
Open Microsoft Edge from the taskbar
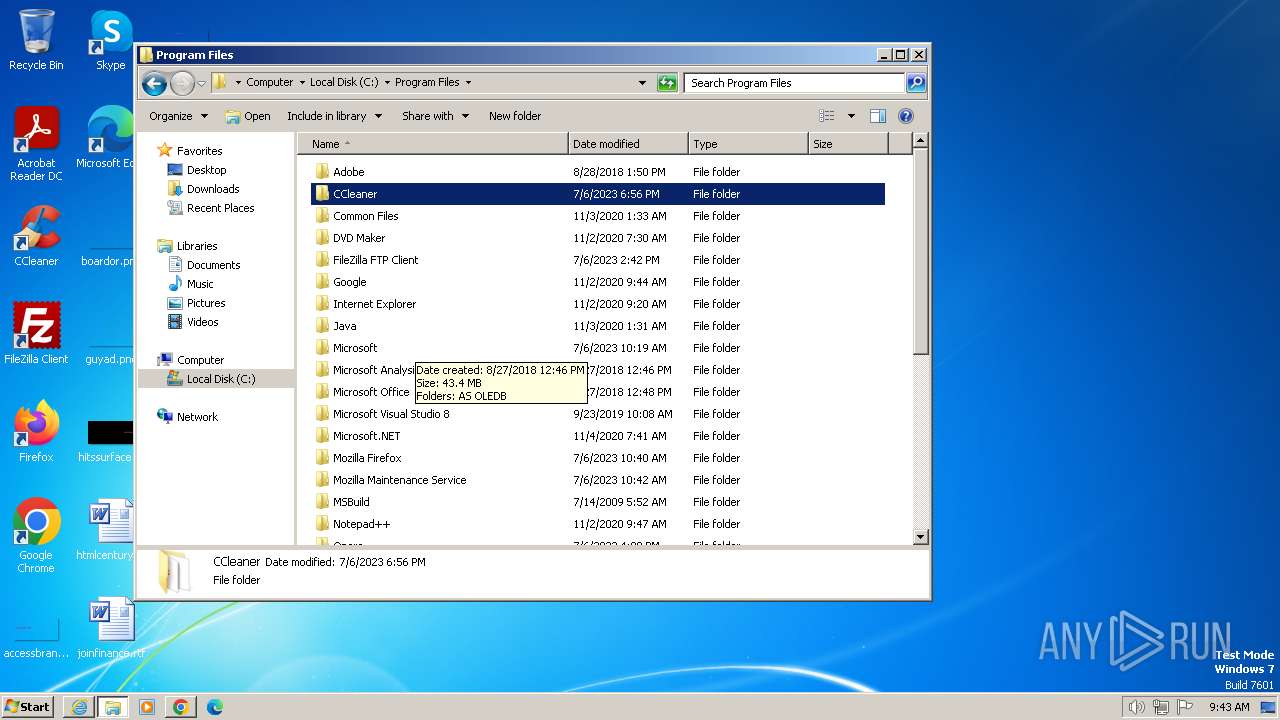(x=215, y=707)
